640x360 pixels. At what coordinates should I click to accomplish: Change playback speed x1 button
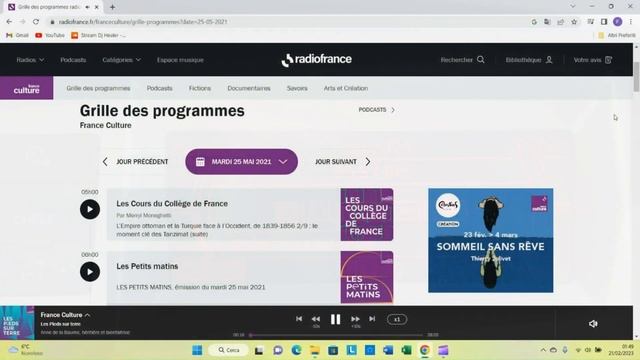pos(397,319)
